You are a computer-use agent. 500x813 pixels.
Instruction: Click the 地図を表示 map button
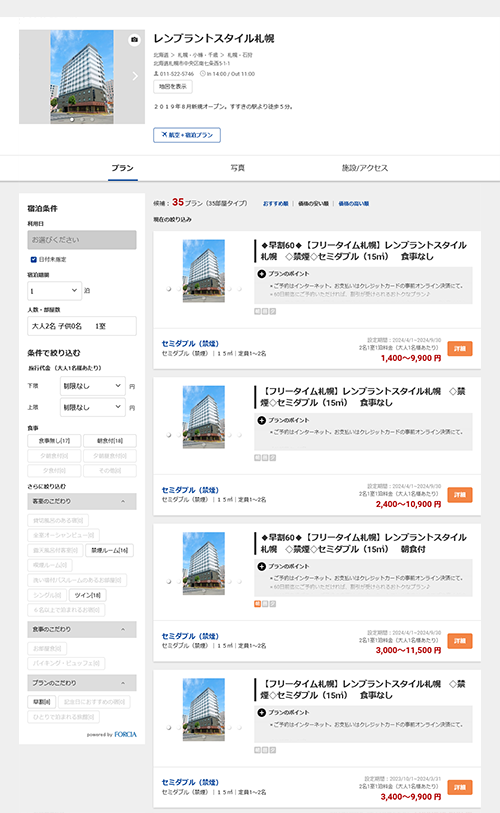click(173, 87)
